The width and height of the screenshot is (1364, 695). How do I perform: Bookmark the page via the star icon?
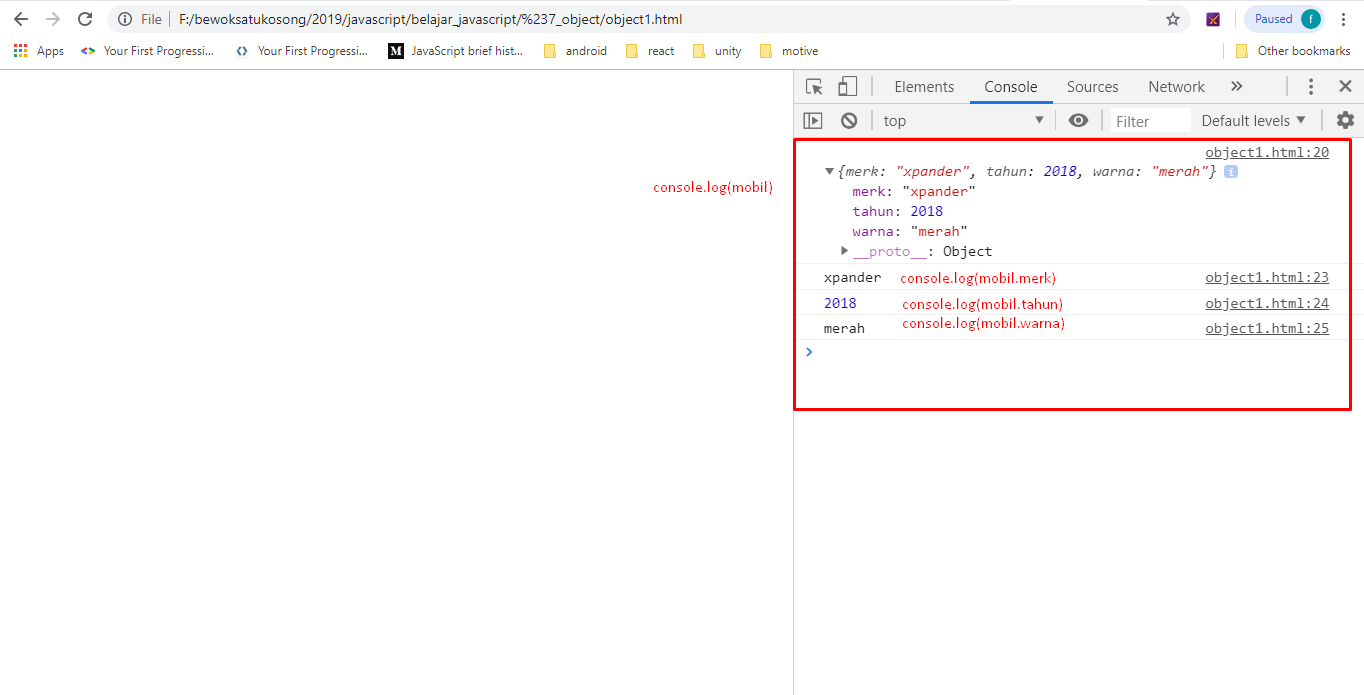pos(1172,18)
